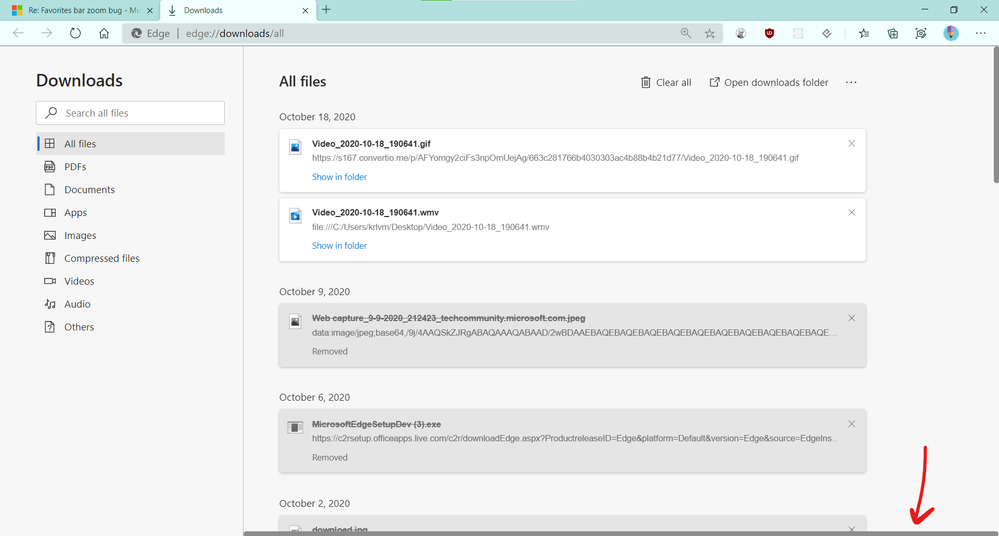Add this page to favorites star
This screenshot has height=536, width=999.
pyautogui.click(x=709, y=33)
